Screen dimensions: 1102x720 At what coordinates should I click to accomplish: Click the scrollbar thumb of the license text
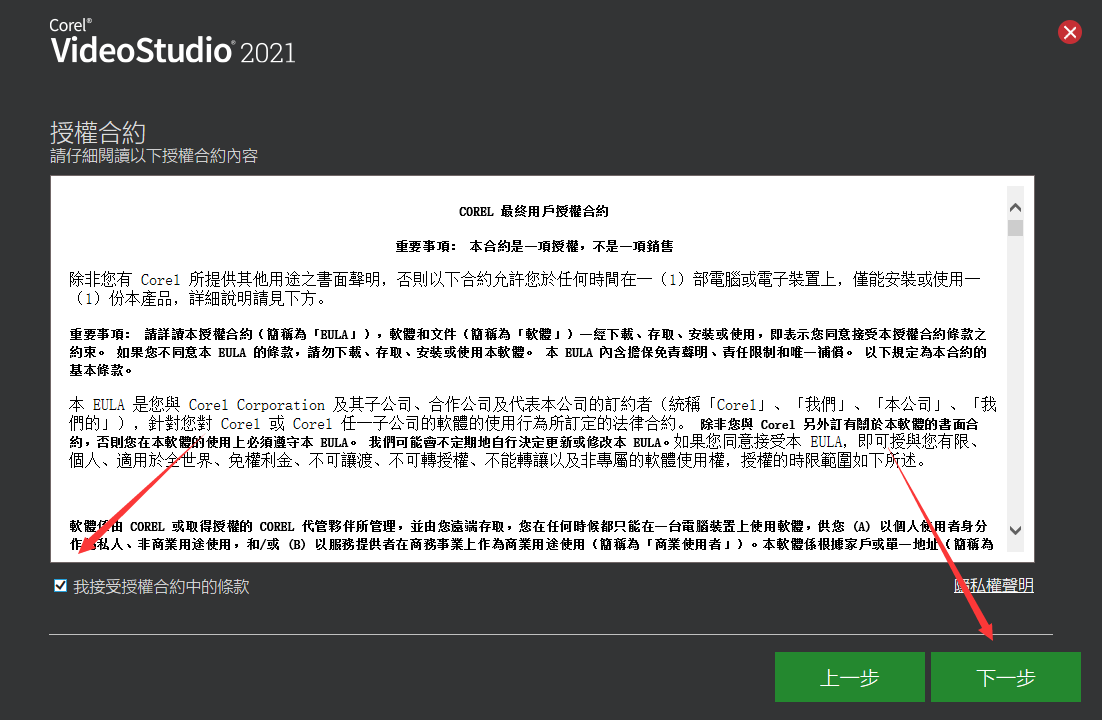(1015, 228)
